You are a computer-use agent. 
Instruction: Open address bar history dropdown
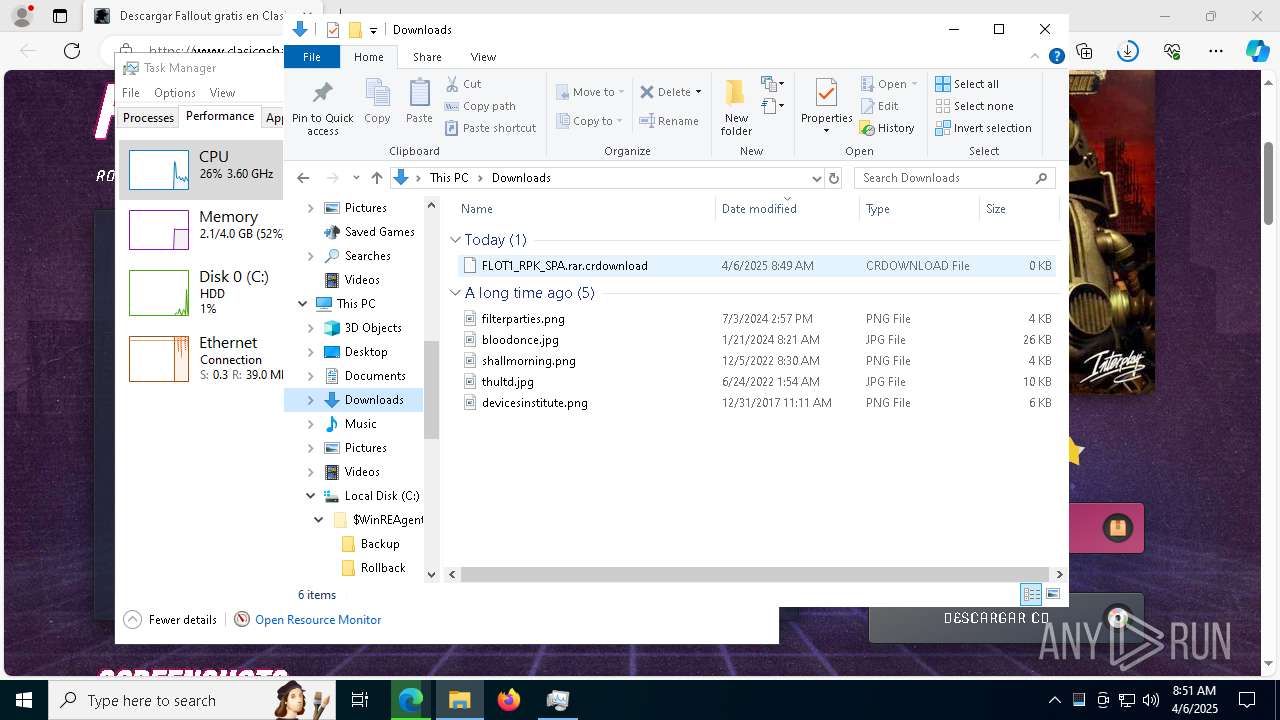tap(816, 178)
